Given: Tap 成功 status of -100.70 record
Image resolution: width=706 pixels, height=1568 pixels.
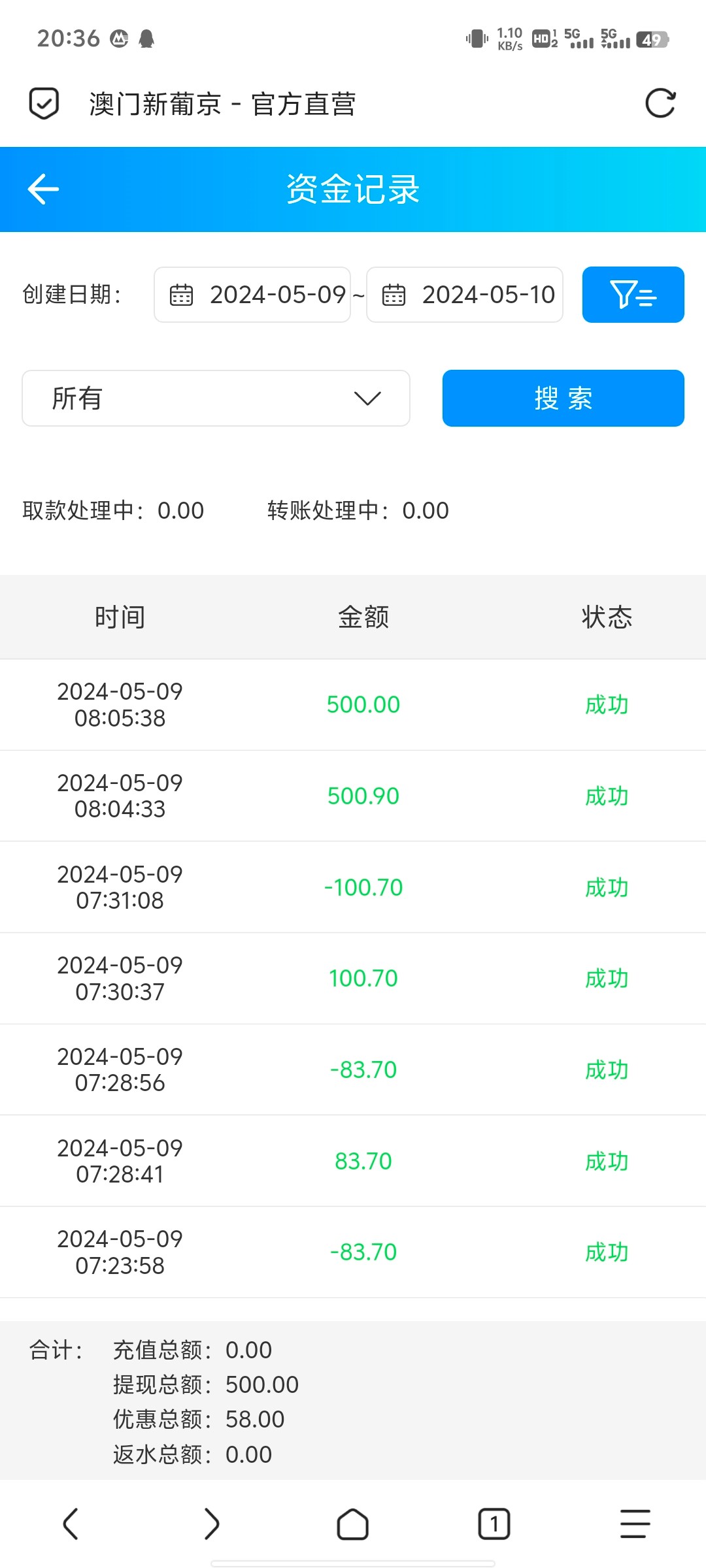Looking at the screenshot, I should (607, 887).
